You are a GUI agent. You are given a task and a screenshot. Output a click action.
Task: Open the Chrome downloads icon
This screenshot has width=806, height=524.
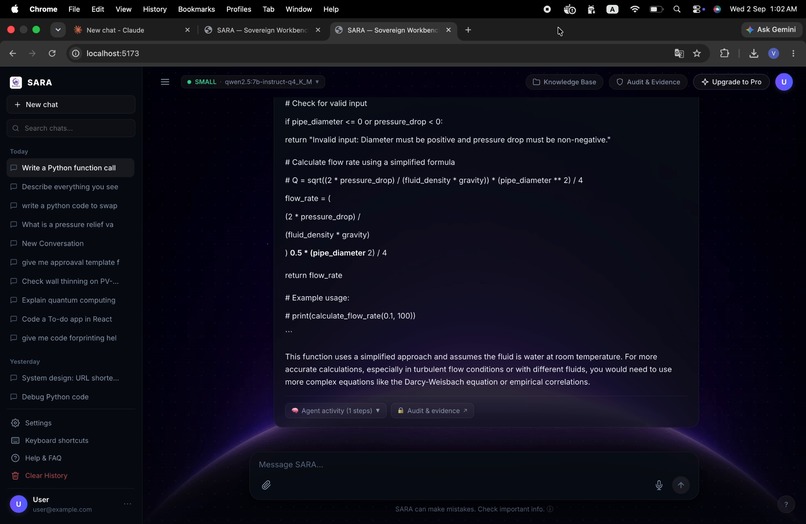point(754,53)
